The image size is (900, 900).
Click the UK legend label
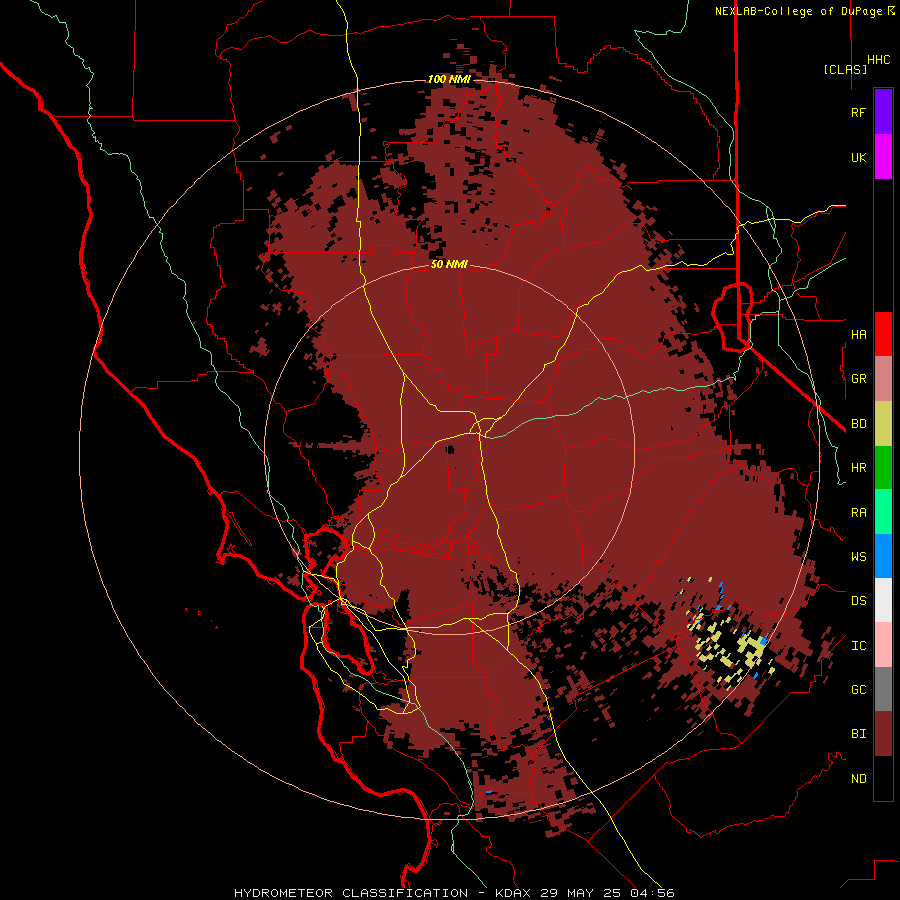pyautogui.click(x=858, y=158)
